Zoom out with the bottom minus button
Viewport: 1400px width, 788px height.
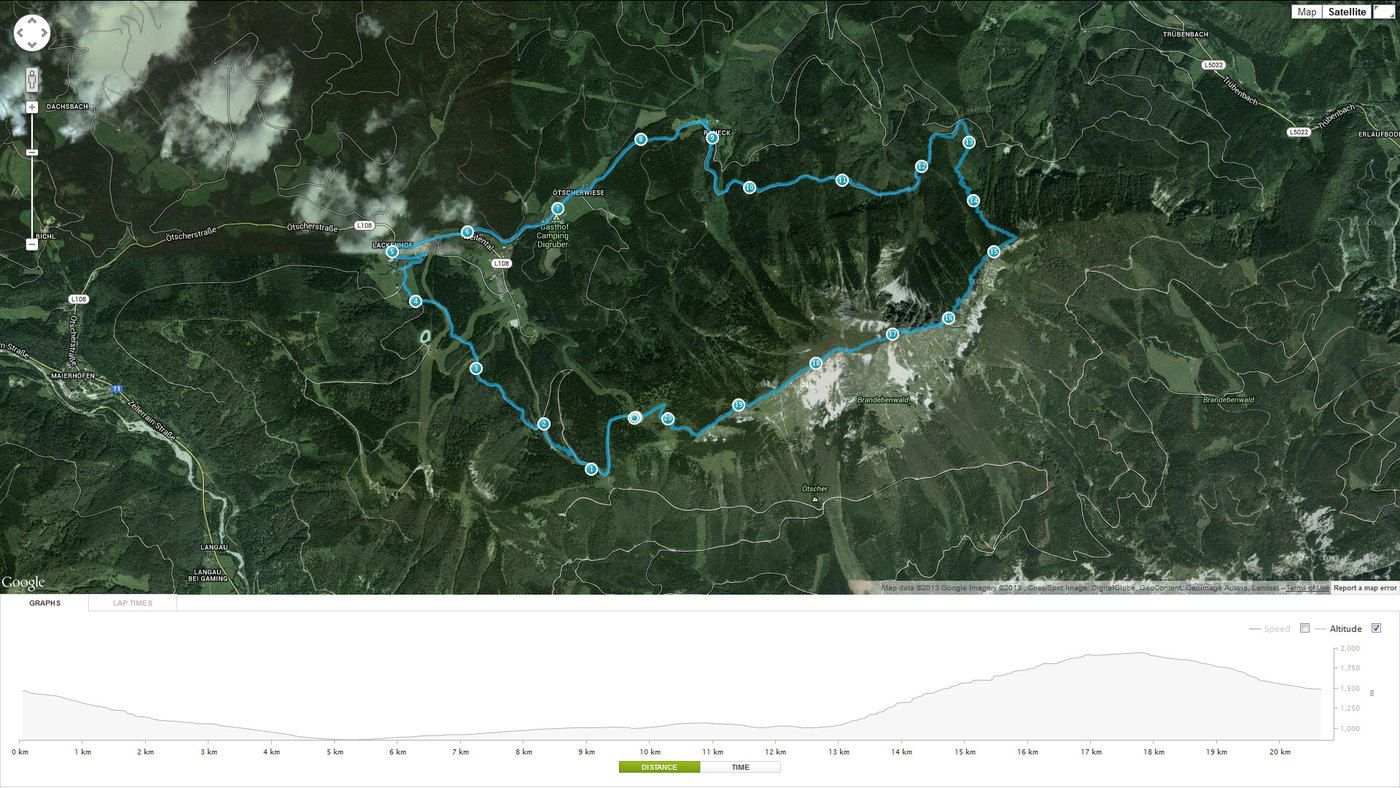coord(32,244)
